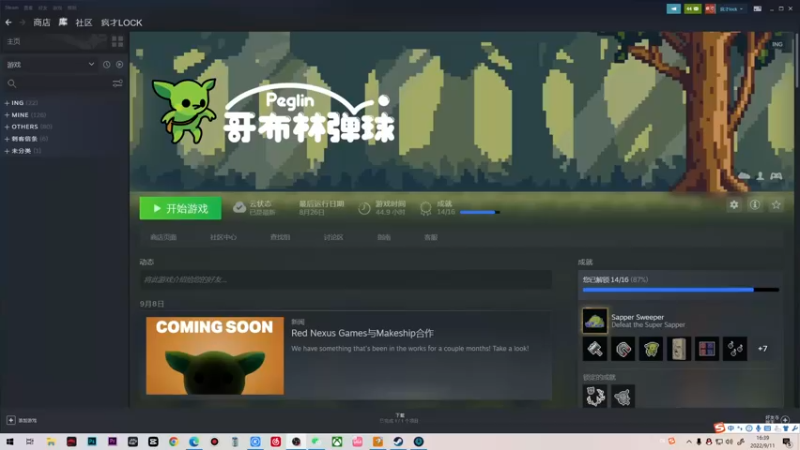800x450 pixels.
Task: Click the 14/16 achievements progress bar in panel
Action: tap(681, 290)
